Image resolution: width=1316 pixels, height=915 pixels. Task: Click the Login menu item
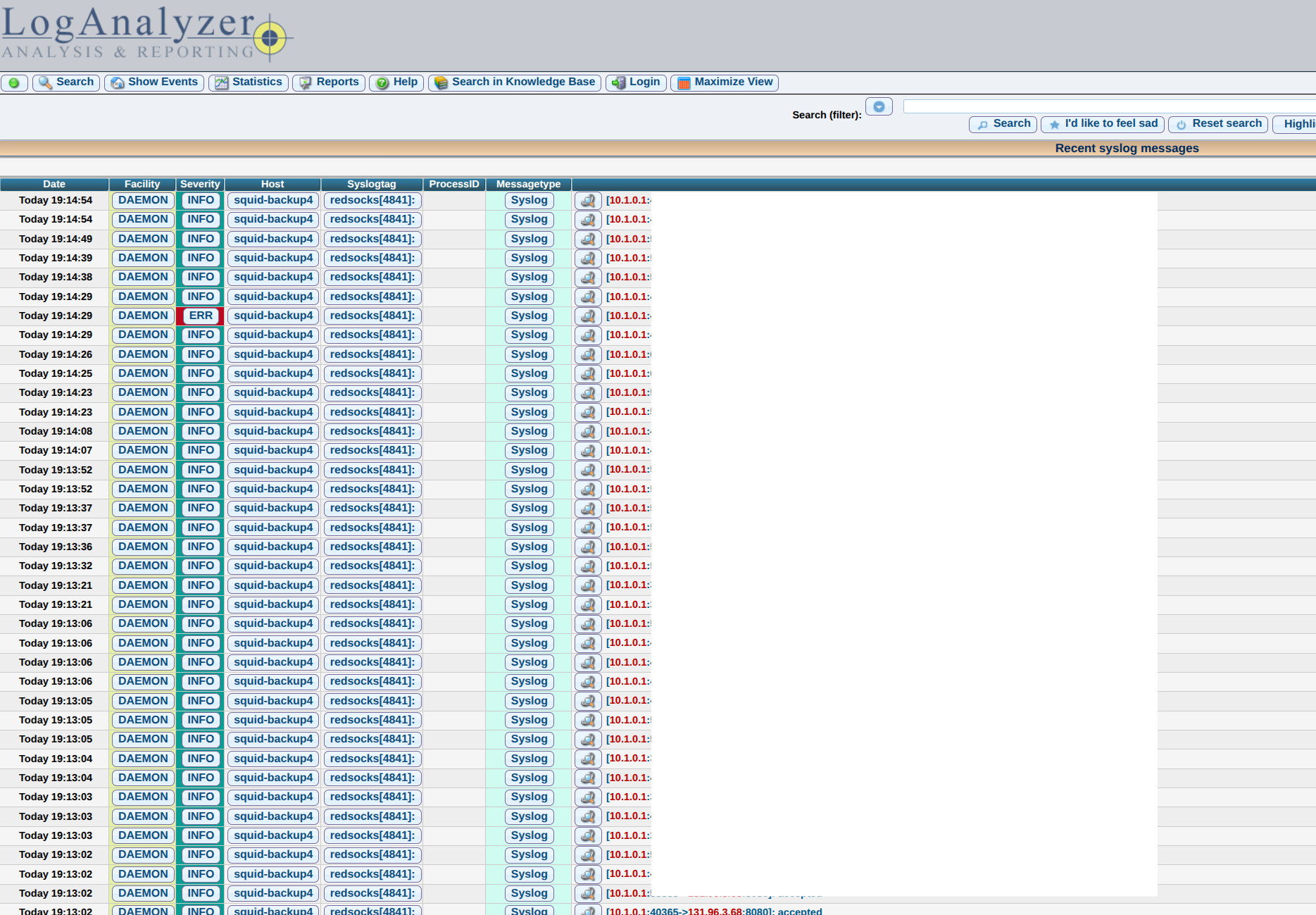pos(636,82)
